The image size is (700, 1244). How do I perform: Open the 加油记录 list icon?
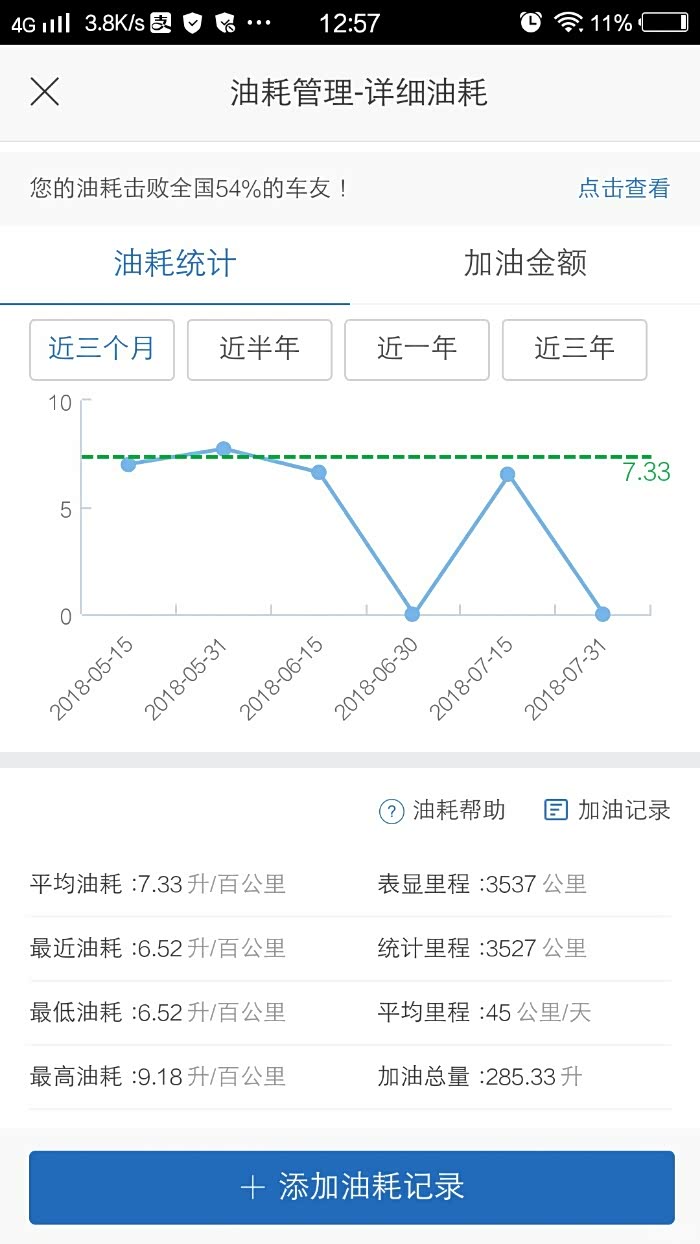(555, 810)
